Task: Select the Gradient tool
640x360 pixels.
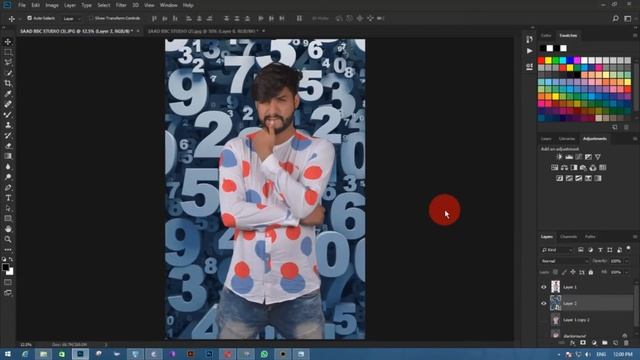Action: pyautogui.click(x=8, y=156)
